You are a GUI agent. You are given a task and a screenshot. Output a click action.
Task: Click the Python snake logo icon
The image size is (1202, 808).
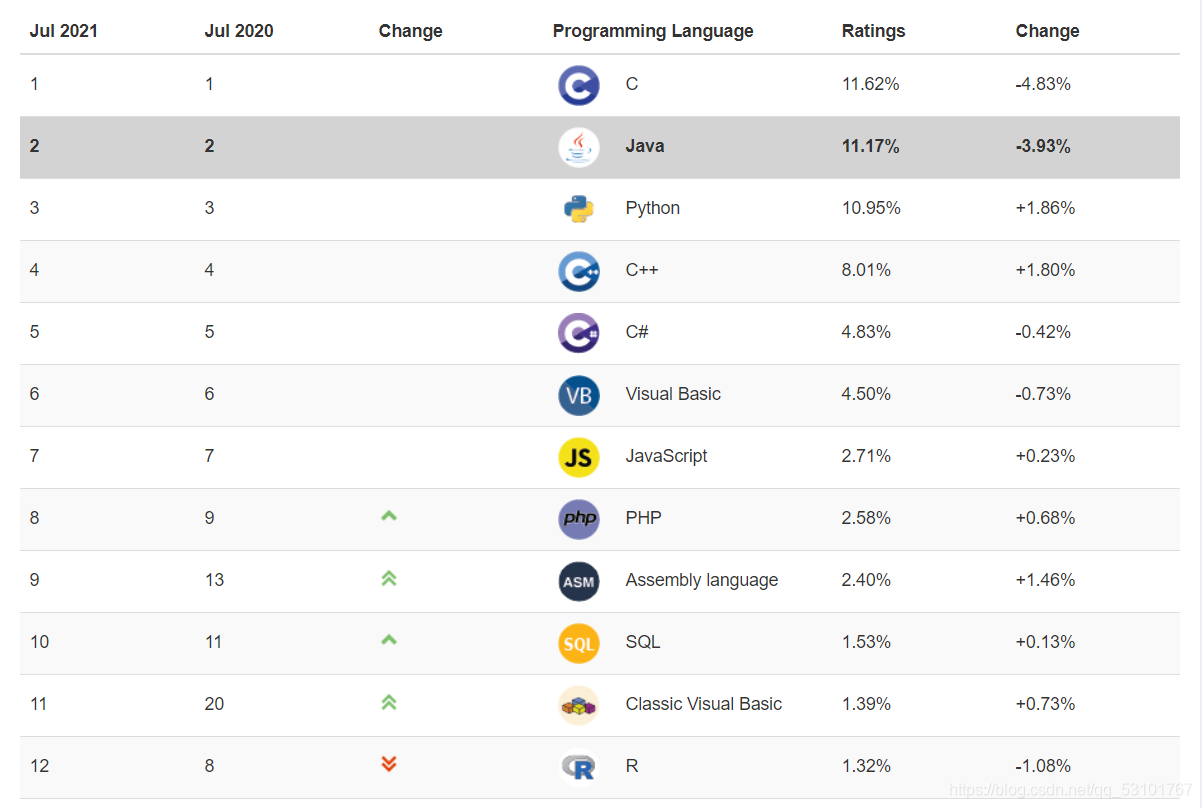point(579,209)
